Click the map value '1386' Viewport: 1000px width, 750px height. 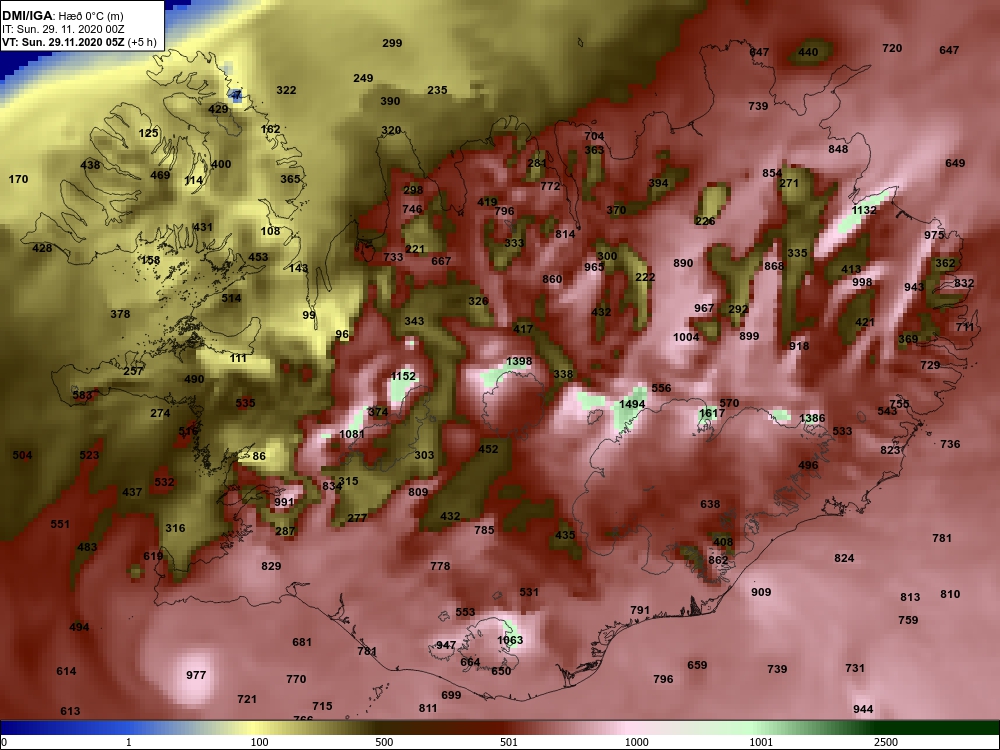[x=812, y=418]
